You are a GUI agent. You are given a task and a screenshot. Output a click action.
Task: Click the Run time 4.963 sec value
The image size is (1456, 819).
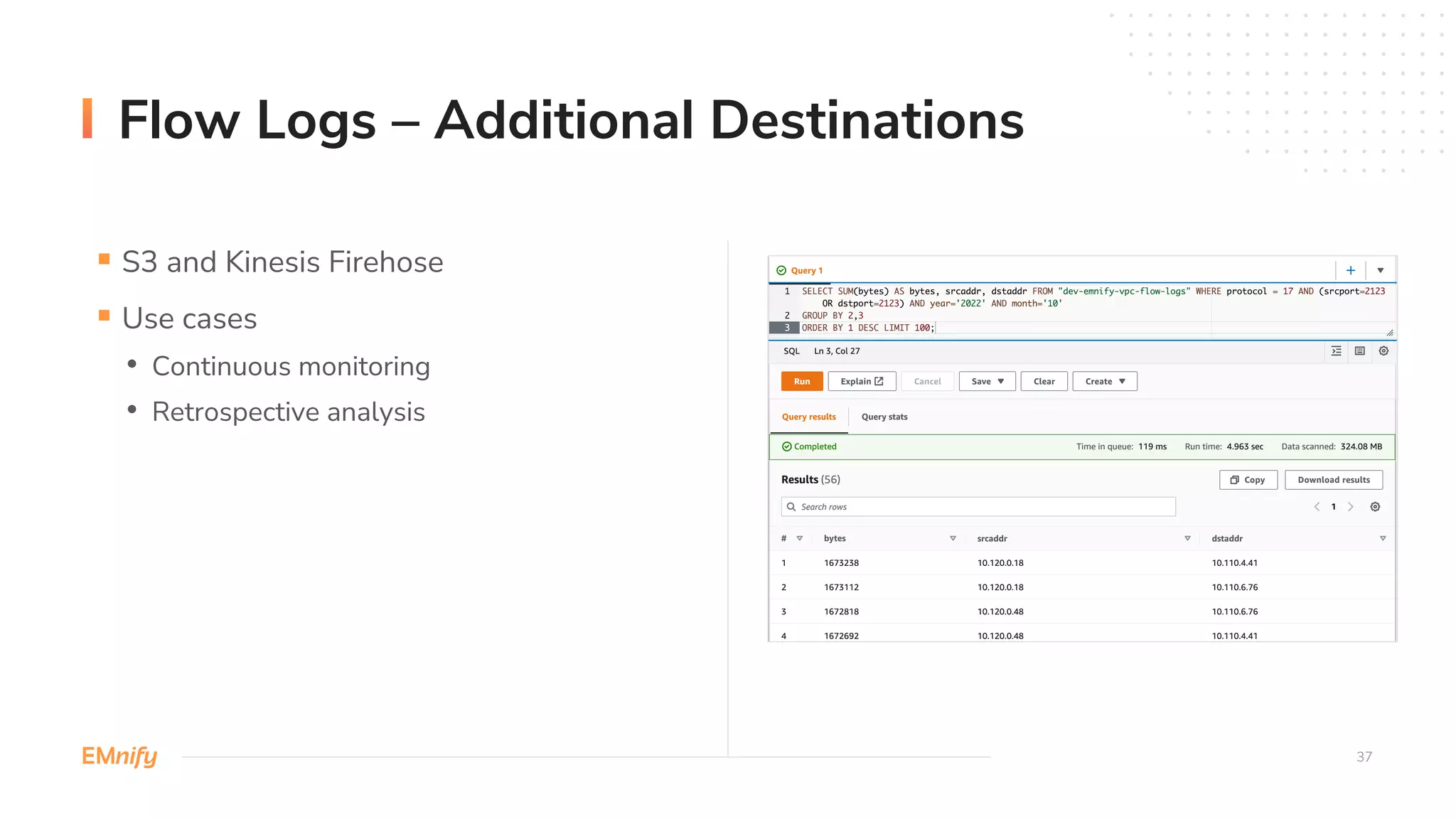(1245, 446)
